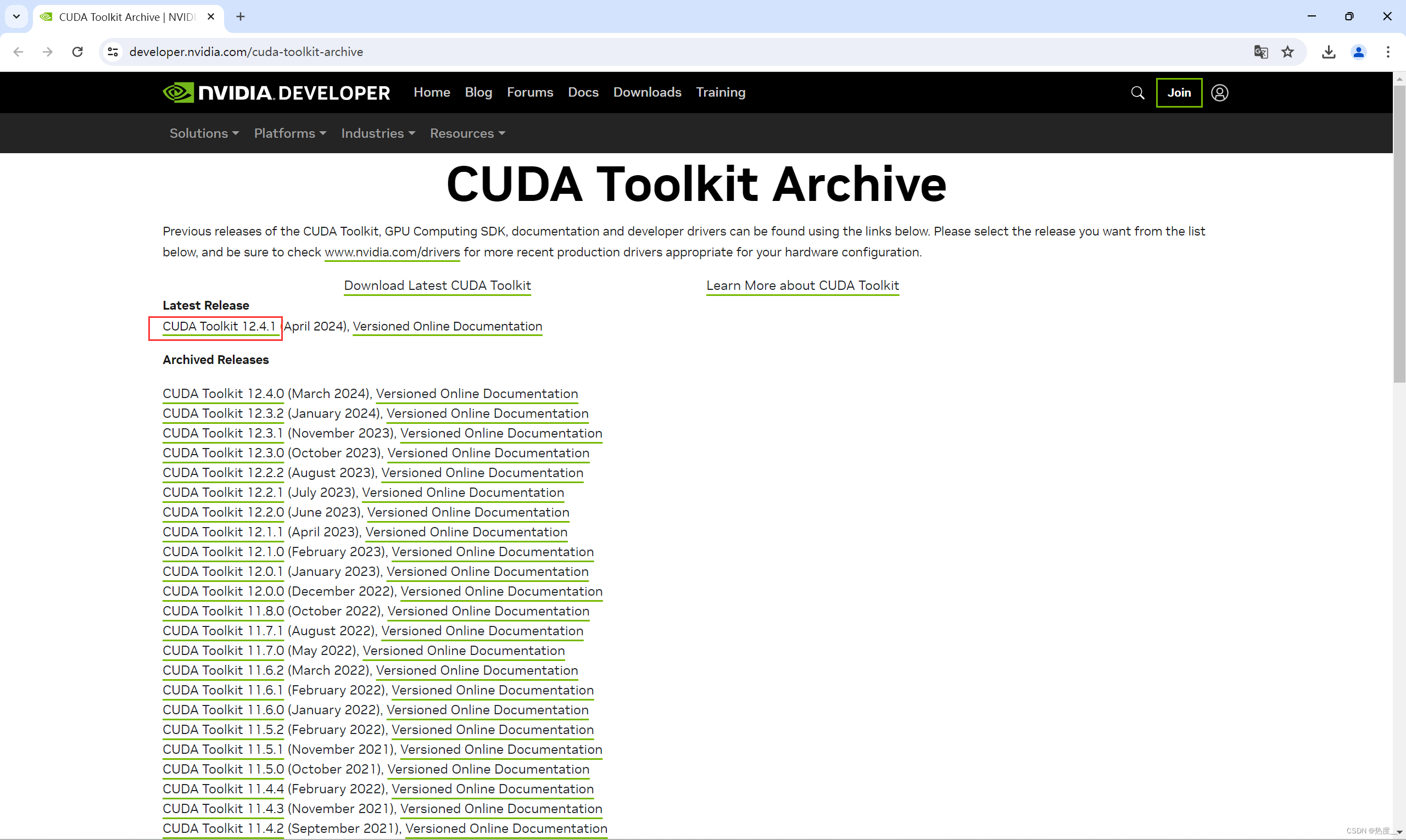Open the CUDA Toolkit 12.4.1 link

tap(219, 327)
